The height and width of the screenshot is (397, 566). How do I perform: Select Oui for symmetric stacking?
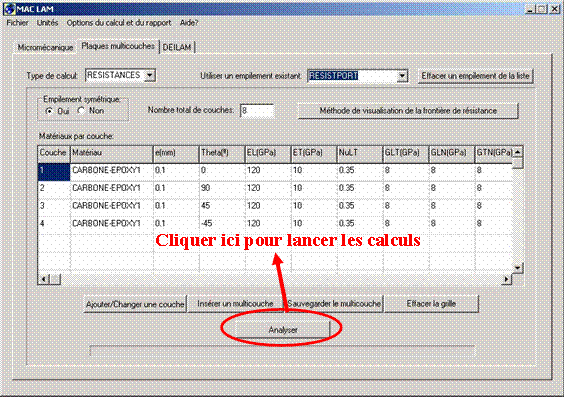pos(49,111)
